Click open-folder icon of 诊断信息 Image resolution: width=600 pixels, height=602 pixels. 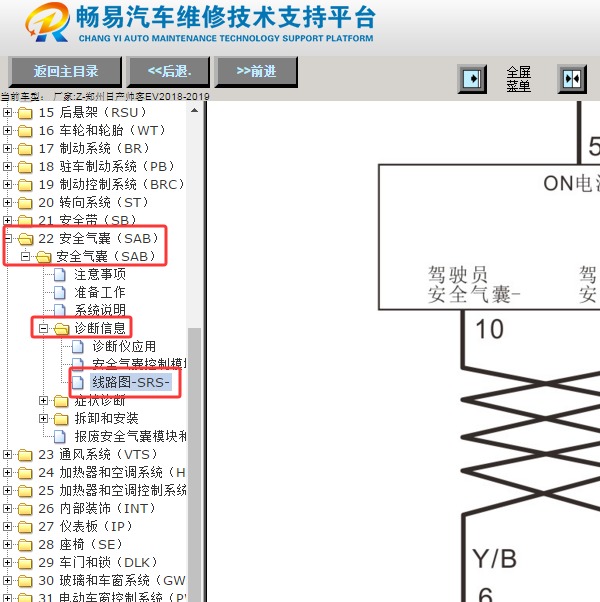62,329
